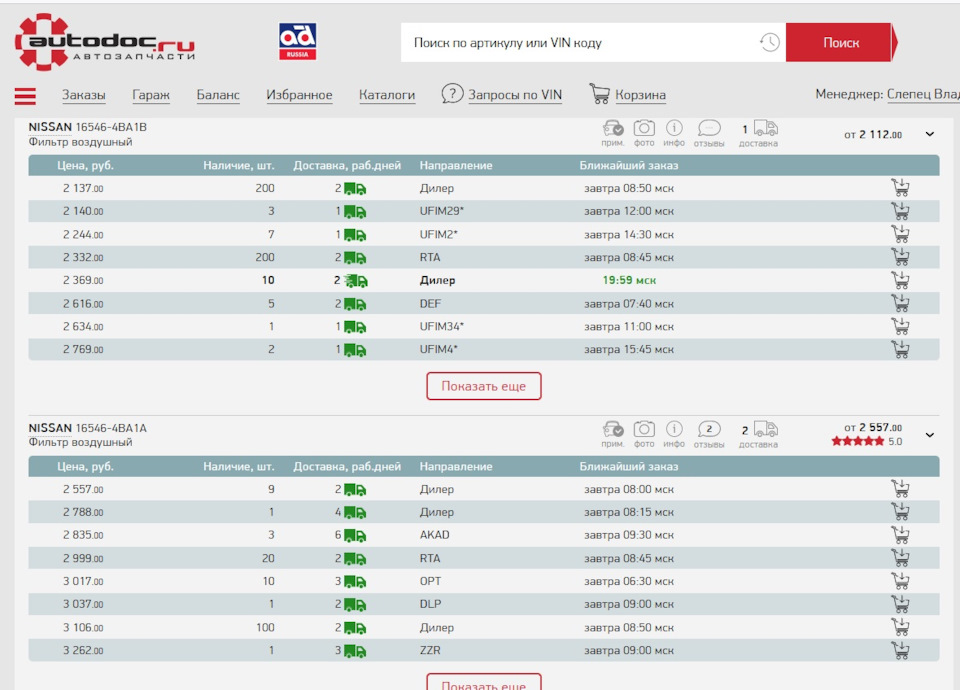
Task: Open инфо icon for 16546-4BA1A
Action: pos(674,429)
